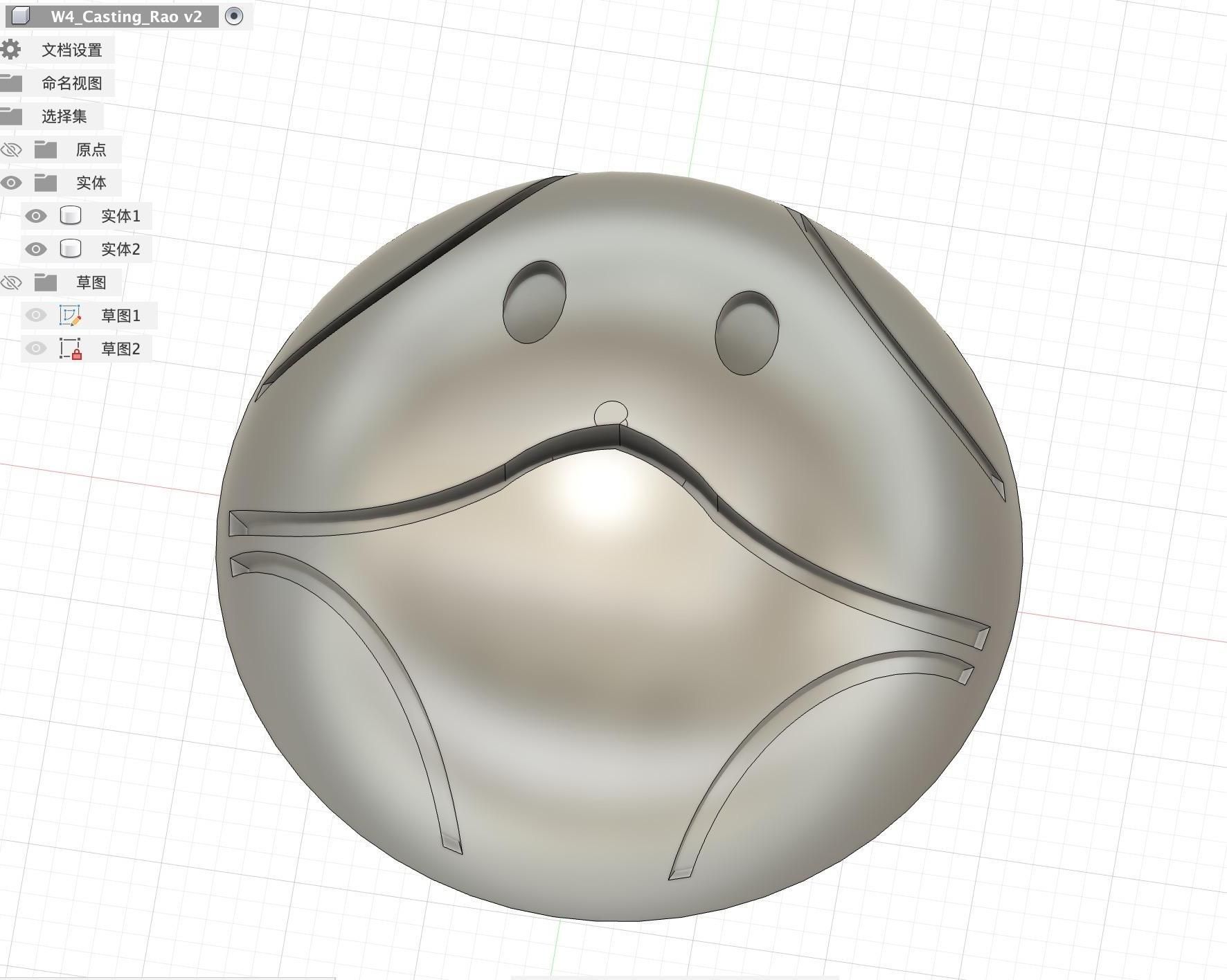
Task: Click the folder icon beside 原点
Action: (46, 149)
